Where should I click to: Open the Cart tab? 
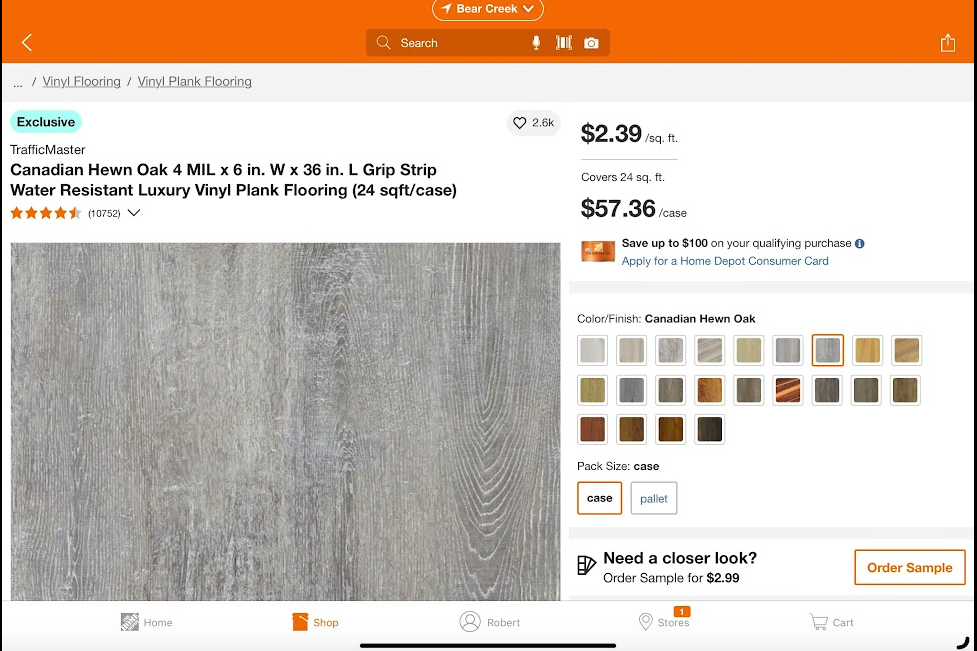pos(831,622)
